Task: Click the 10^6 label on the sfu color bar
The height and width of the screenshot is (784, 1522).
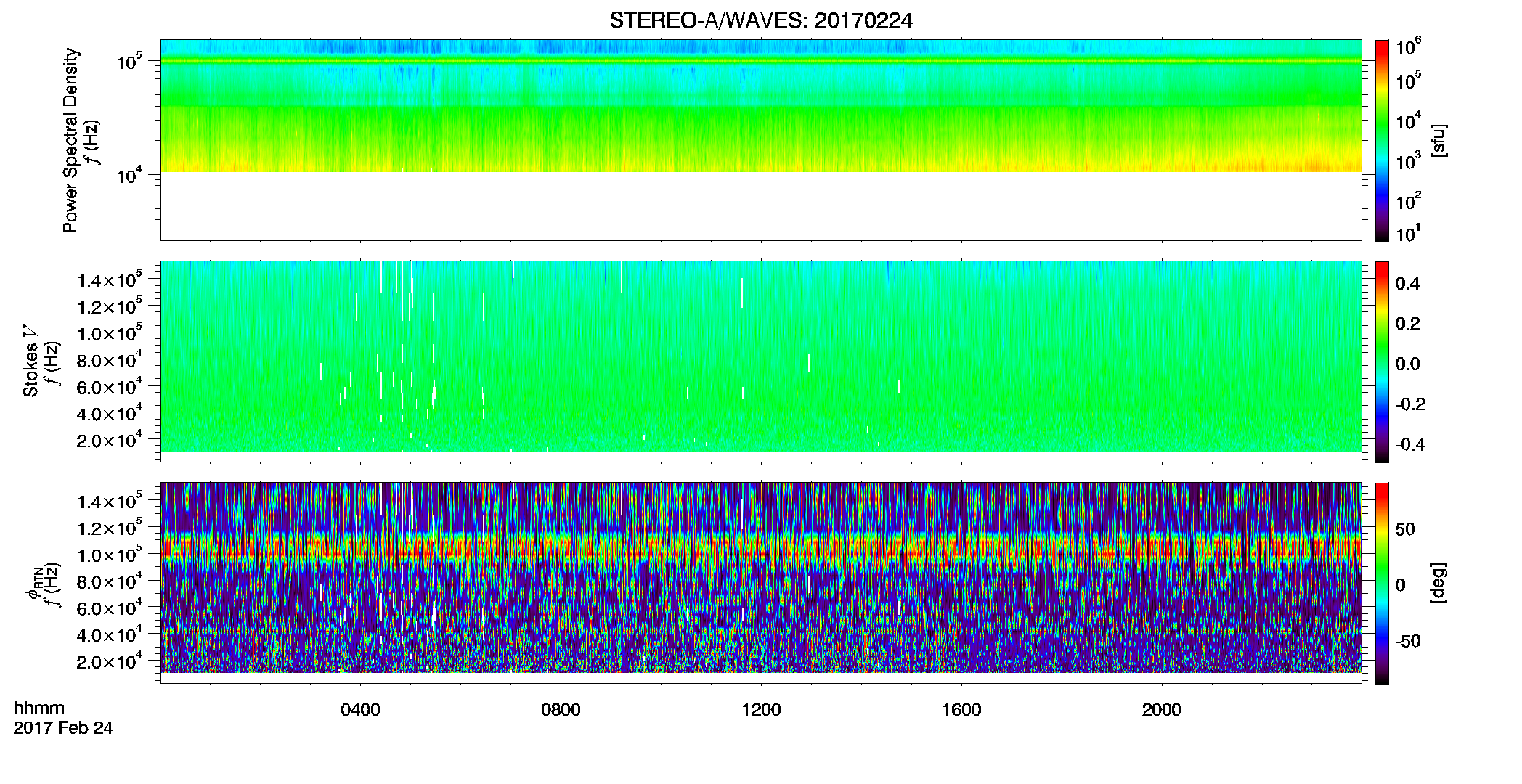Action: pos(1409,46)
